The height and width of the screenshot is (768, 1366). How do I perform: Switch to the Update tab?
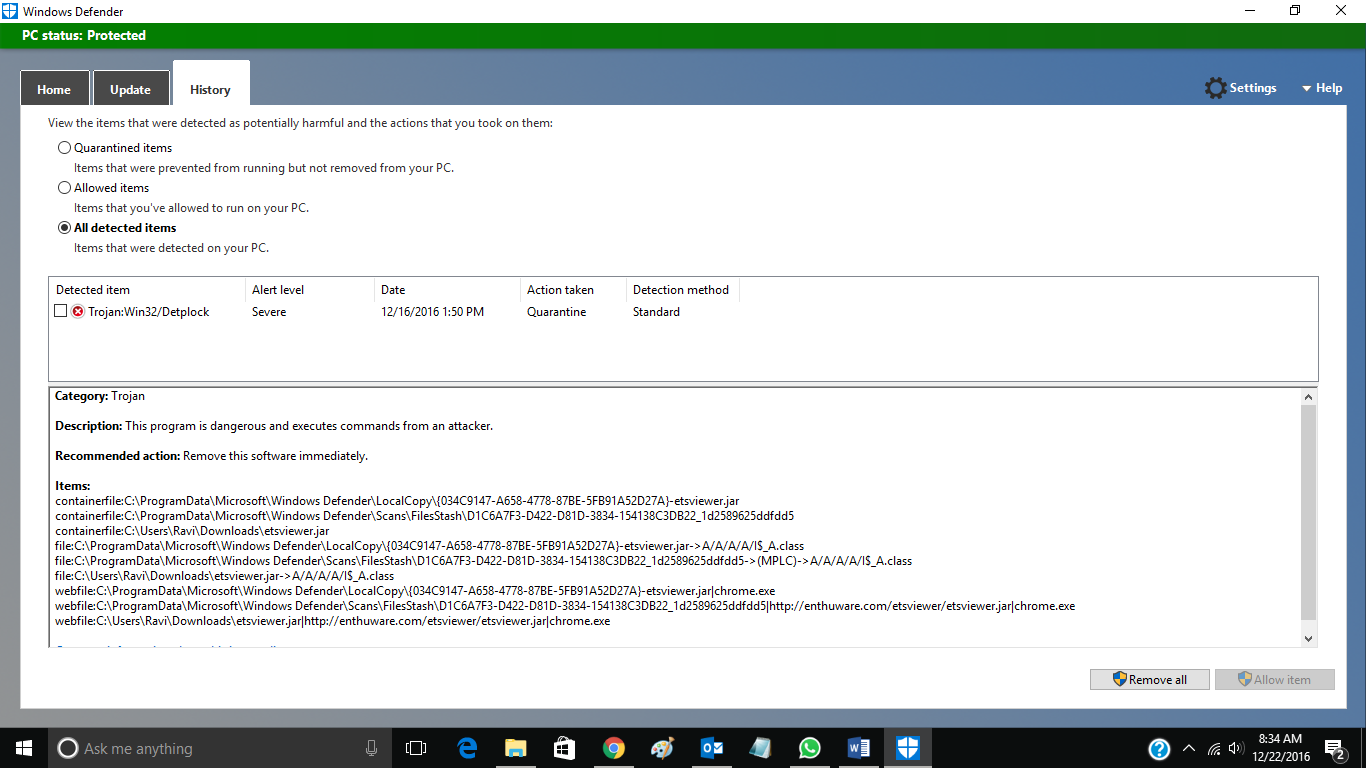(130, 89)
